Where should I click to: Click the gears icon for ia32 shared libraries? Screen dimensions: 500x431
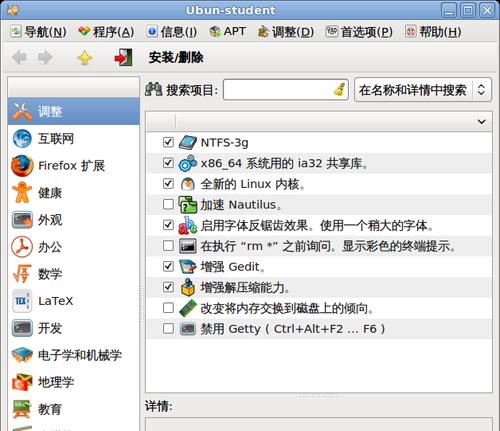(x=188, y=163)
